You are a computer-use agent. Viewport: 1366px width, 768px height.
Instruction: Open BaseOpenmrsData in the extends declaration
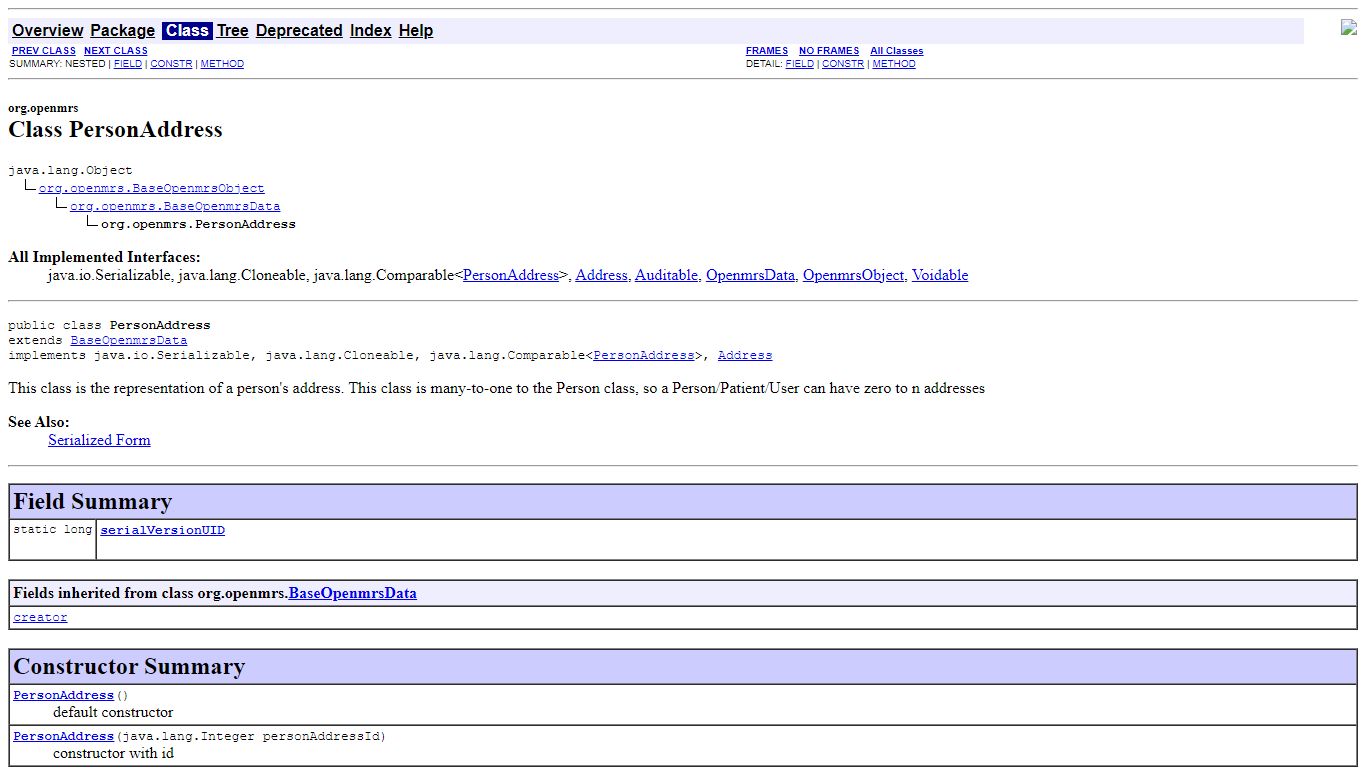(x=129, y=340)
